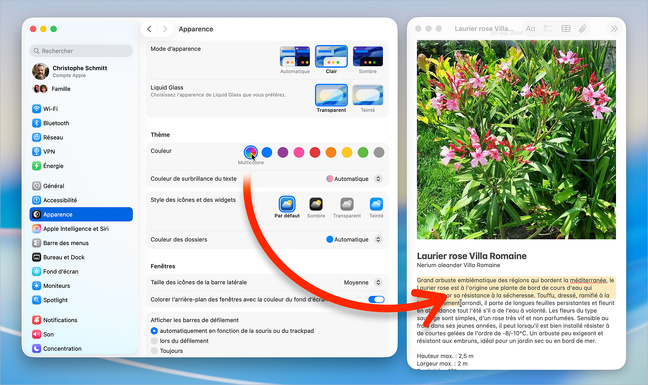
Task: Click "Nerium oleander Villa Romaine" subtitle
Action: [458, 265]
